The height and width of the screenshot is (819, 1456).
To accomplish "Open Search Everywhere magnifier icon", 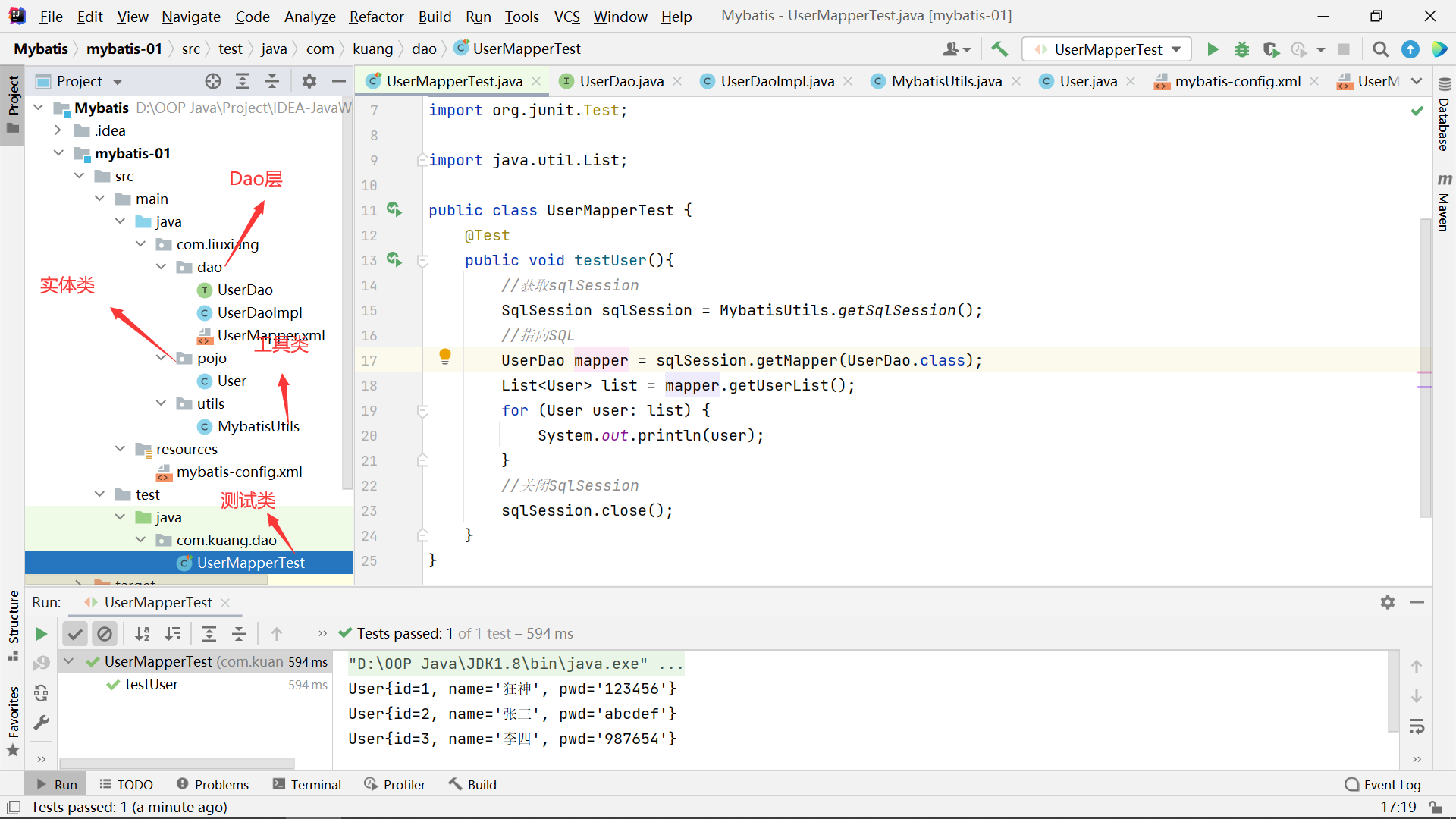I will pos(1380,49).
